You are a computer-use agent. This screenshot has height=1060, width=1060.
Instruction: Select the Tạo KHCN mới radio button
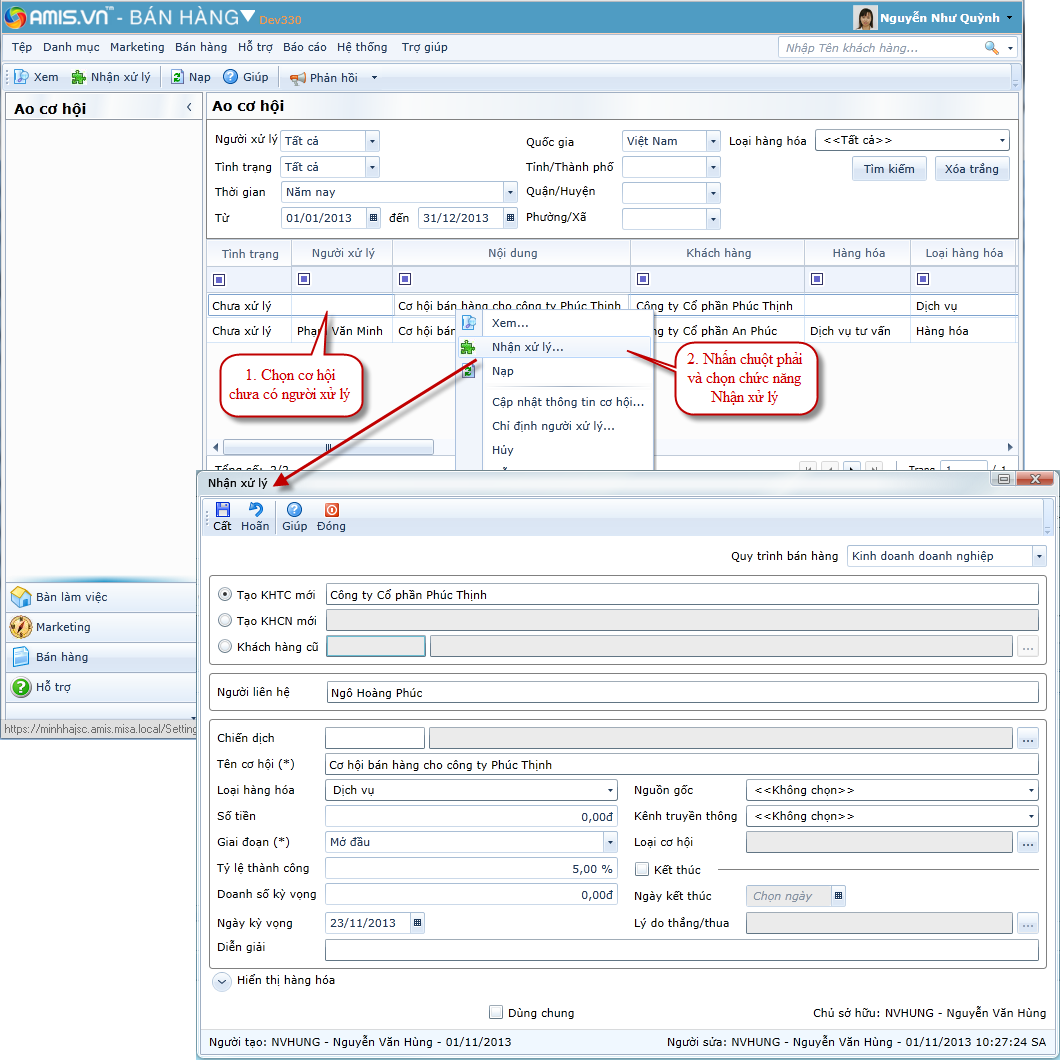[225, 621]
